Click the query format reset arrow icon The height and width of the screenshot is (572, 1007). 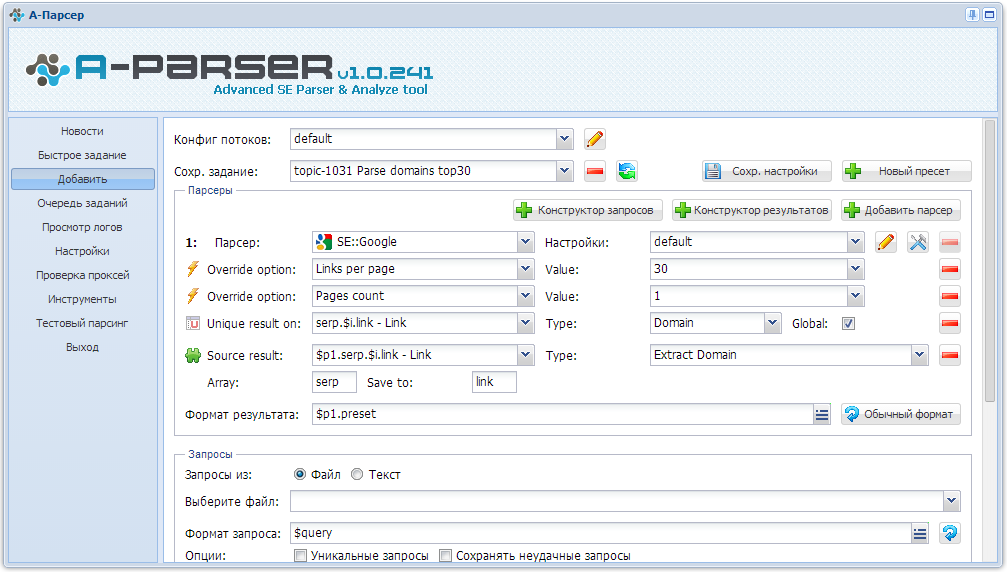click(x=950, y=533)
